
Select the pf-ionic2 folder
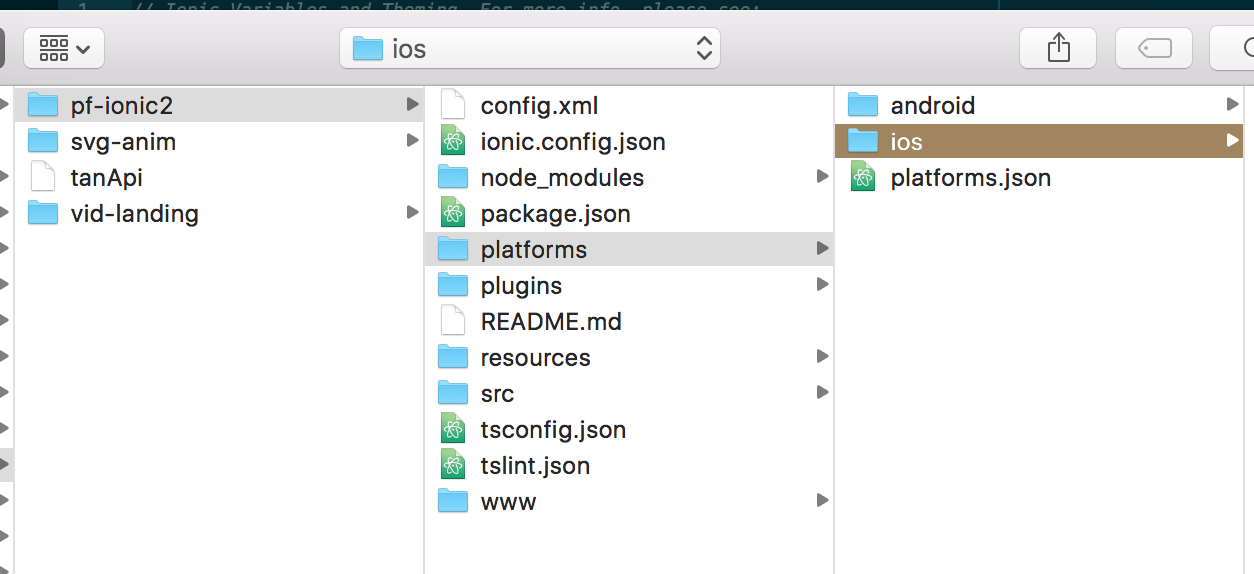115,106
